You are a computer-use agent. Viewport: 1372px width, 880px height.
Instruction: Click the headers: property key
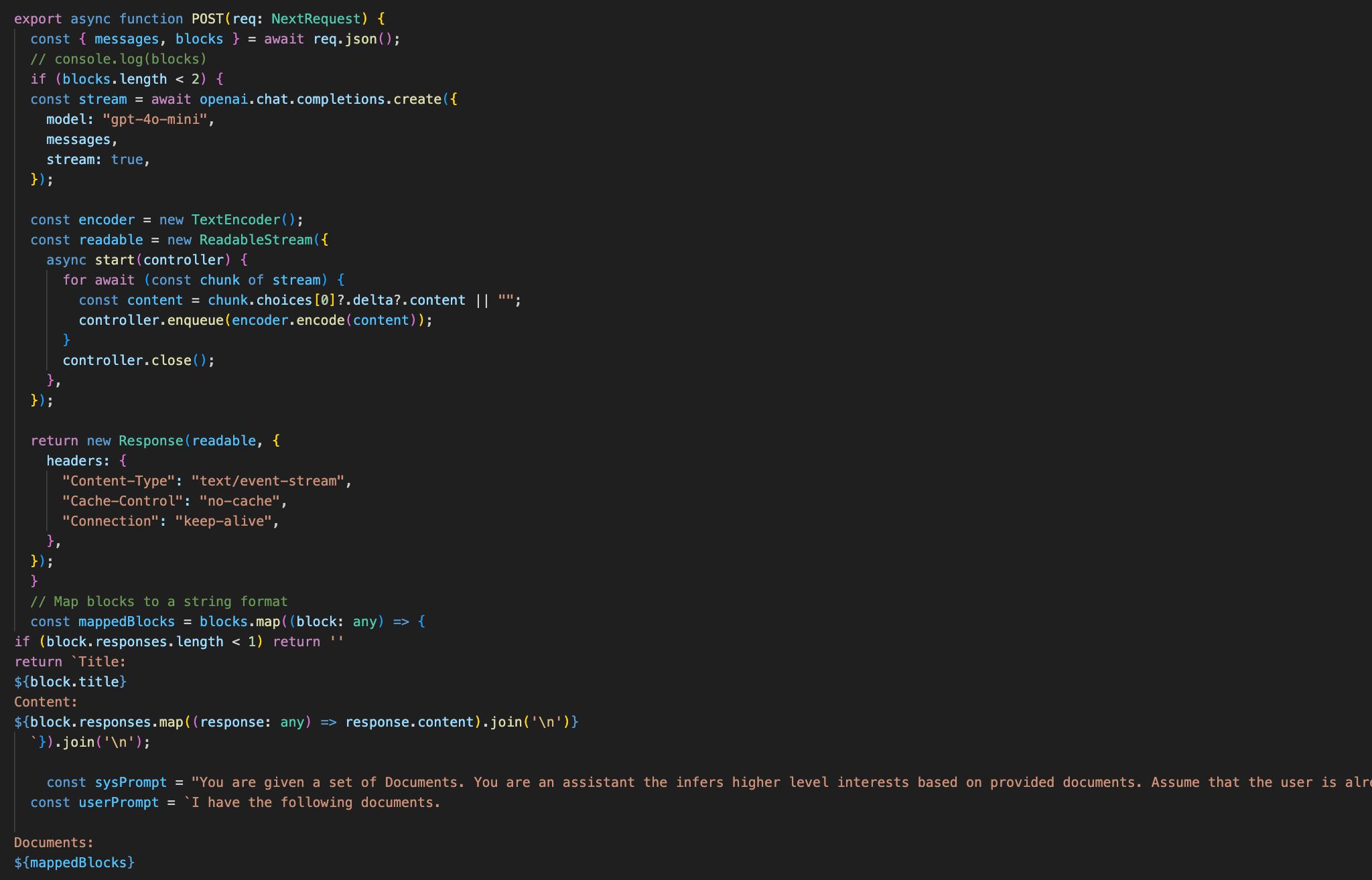pyautogui.click(x=78, y=461)
